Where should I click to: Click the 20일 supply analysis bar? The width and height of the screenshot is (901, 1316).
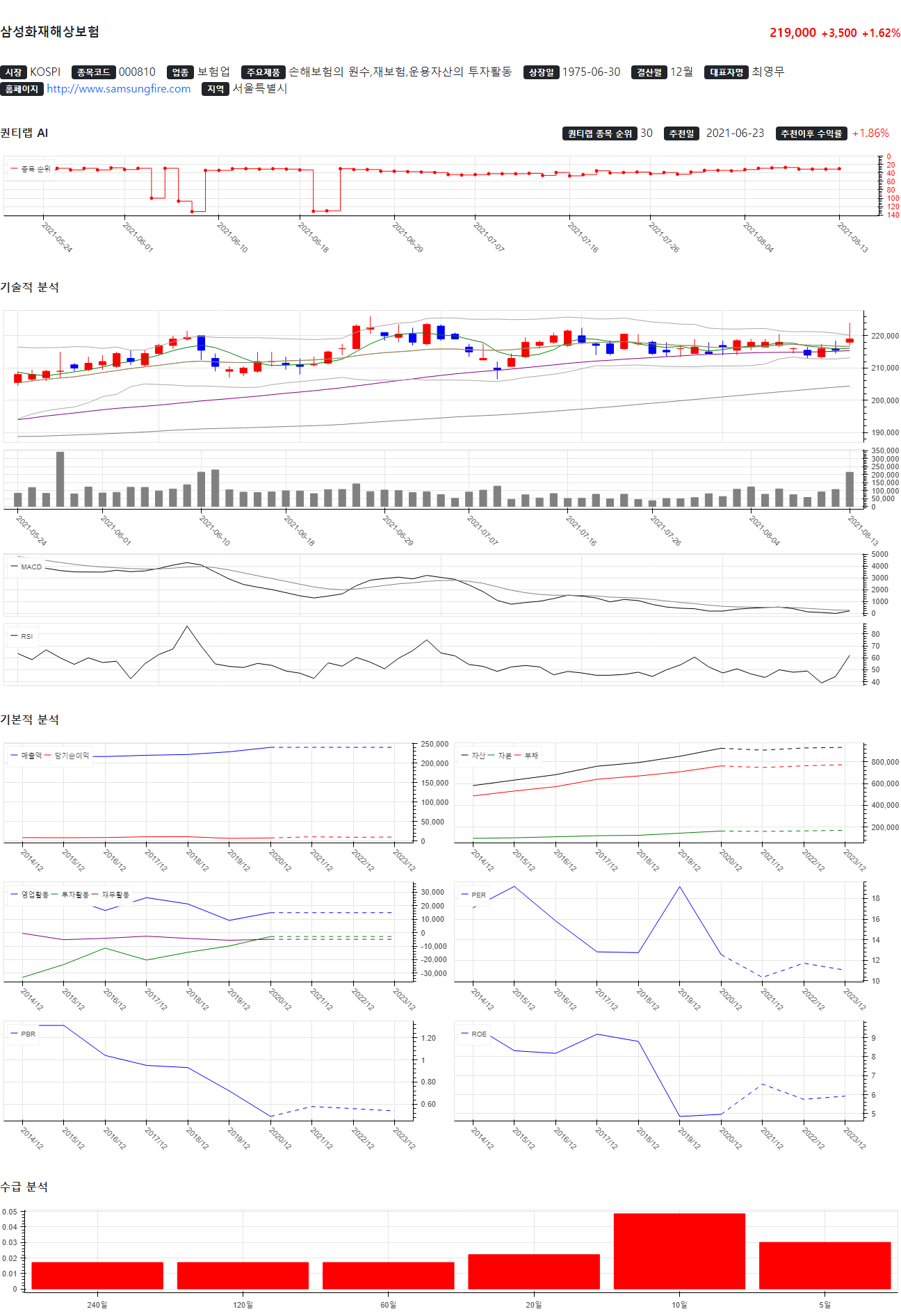(x=534, y=1272)
